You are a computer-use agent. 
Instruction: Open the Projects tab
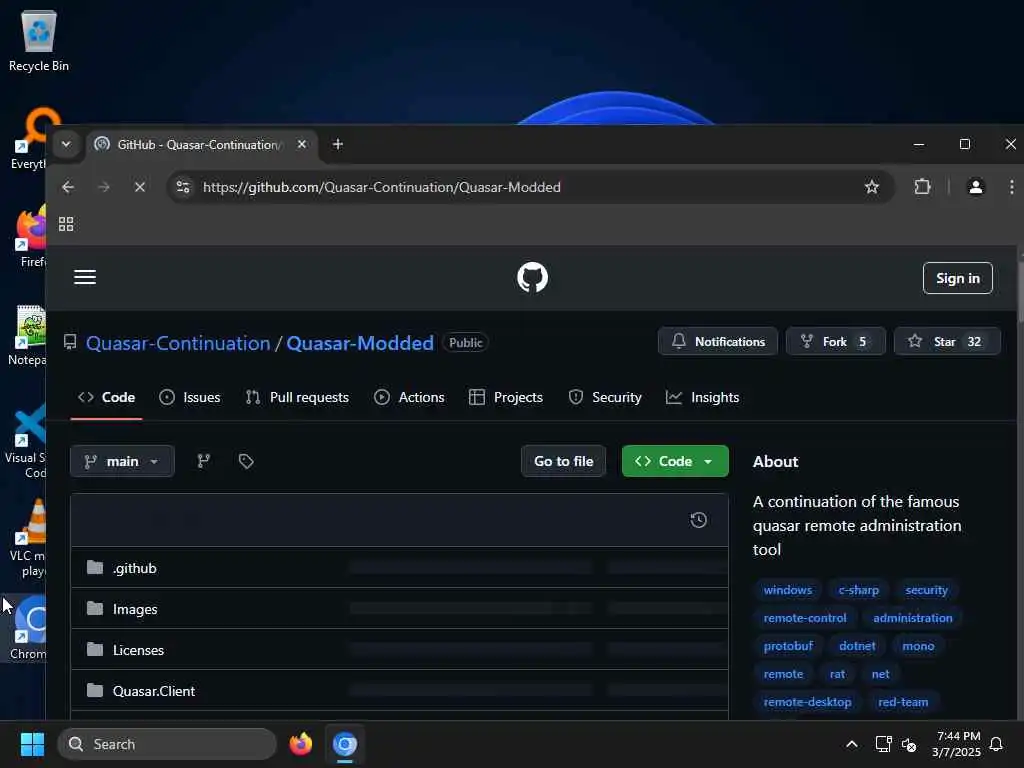pyautogui.click(x=506, y=397)
